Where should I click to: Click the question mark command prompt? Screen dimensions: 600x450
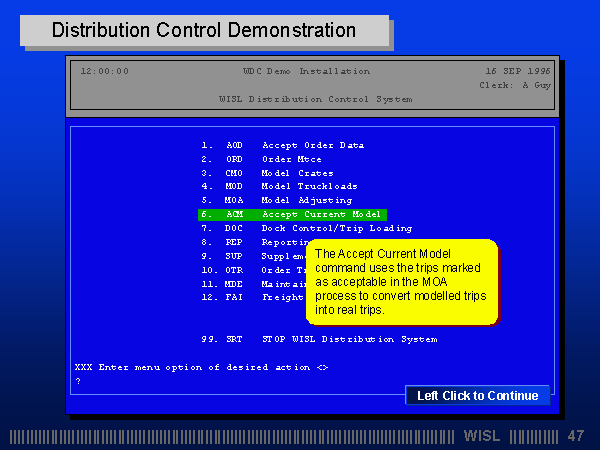click(x=77, y=381)
